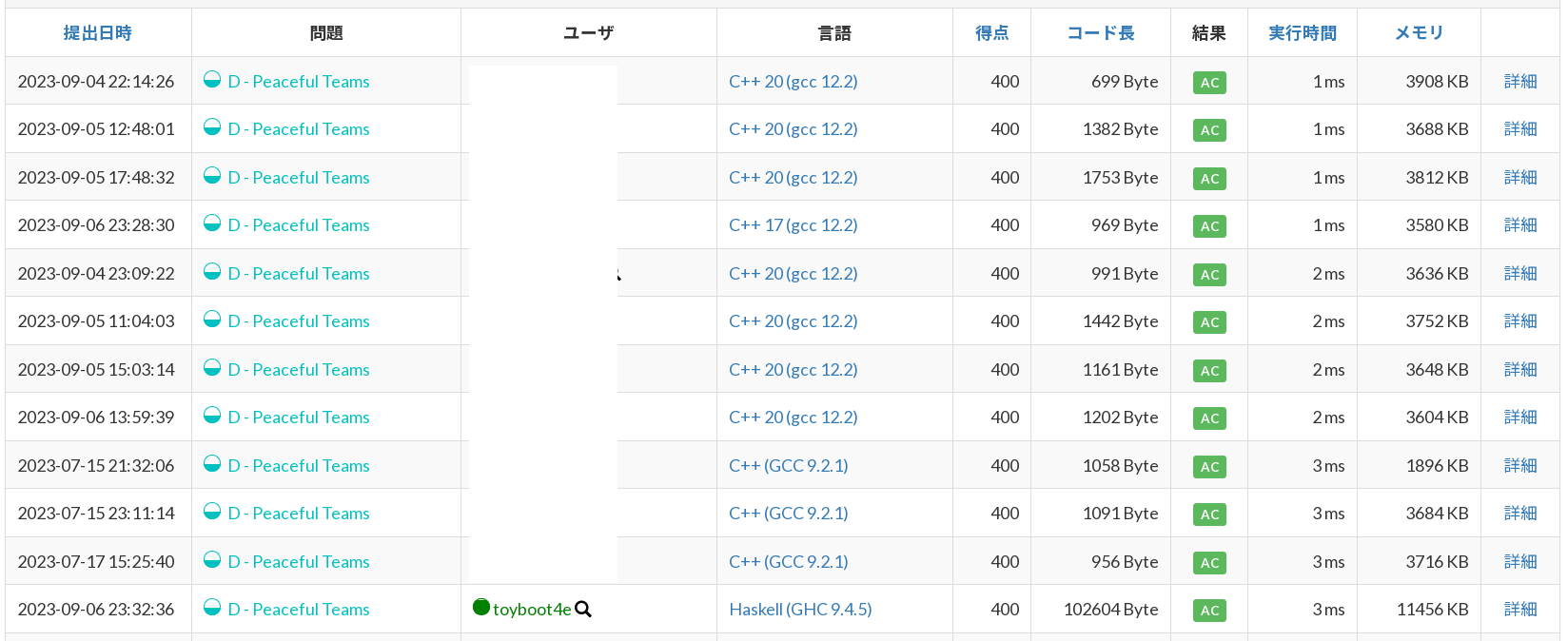This screenshot has width=1568, height=641.
Task: Open Peaceful Teams problem in the 1091 Byte row
Action: [x=299, y=514]
